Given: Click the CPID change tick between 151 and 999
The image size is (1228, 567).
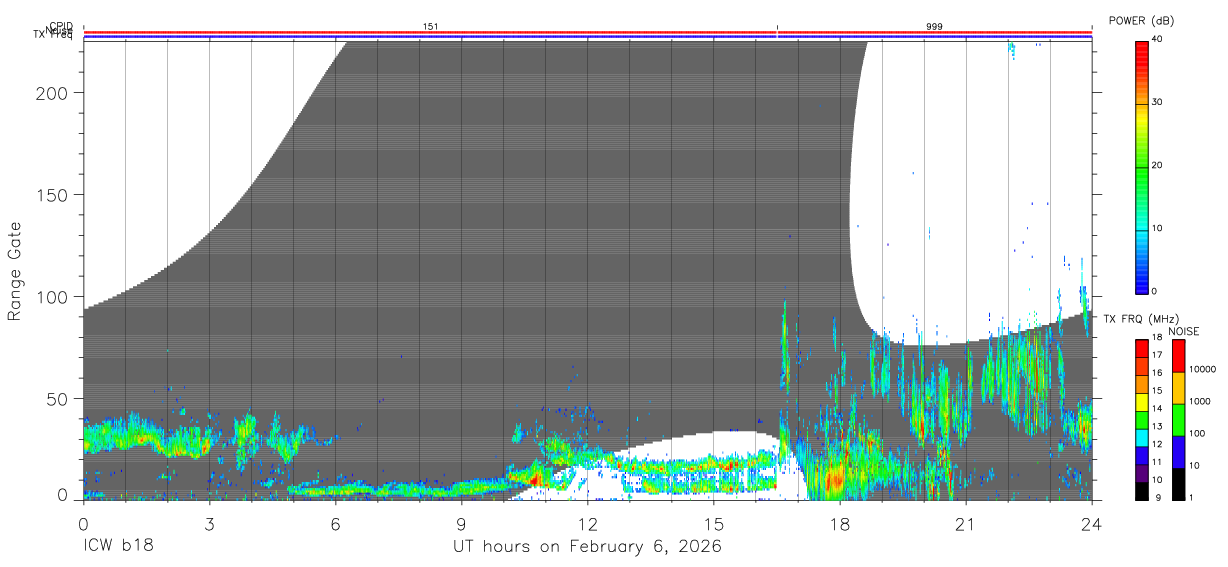Looking at the screenshot, I should pyautogui.click(x=777, y=26).
